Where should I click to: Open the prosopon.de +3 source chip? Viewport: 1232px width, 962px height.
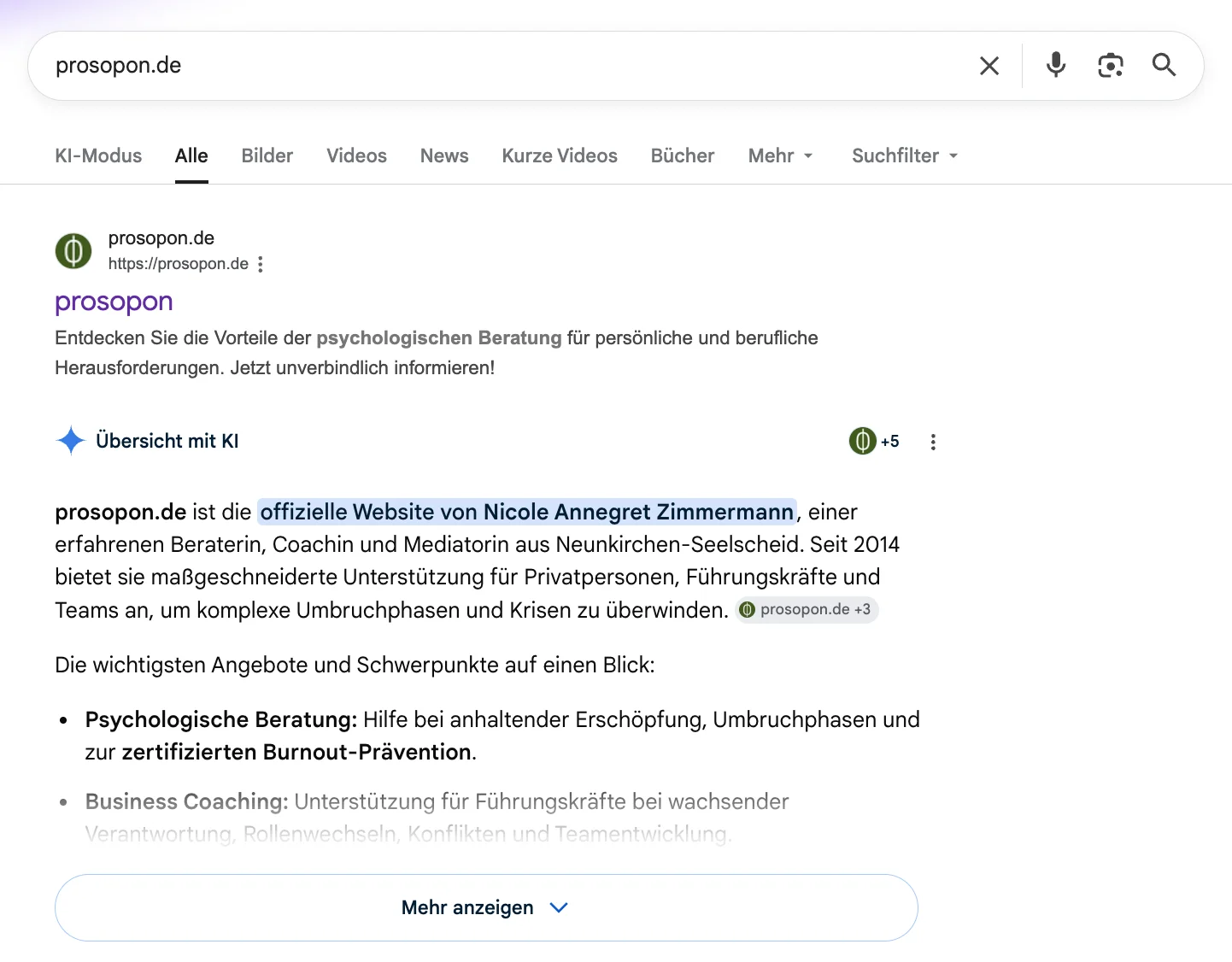tap(807, 609)
